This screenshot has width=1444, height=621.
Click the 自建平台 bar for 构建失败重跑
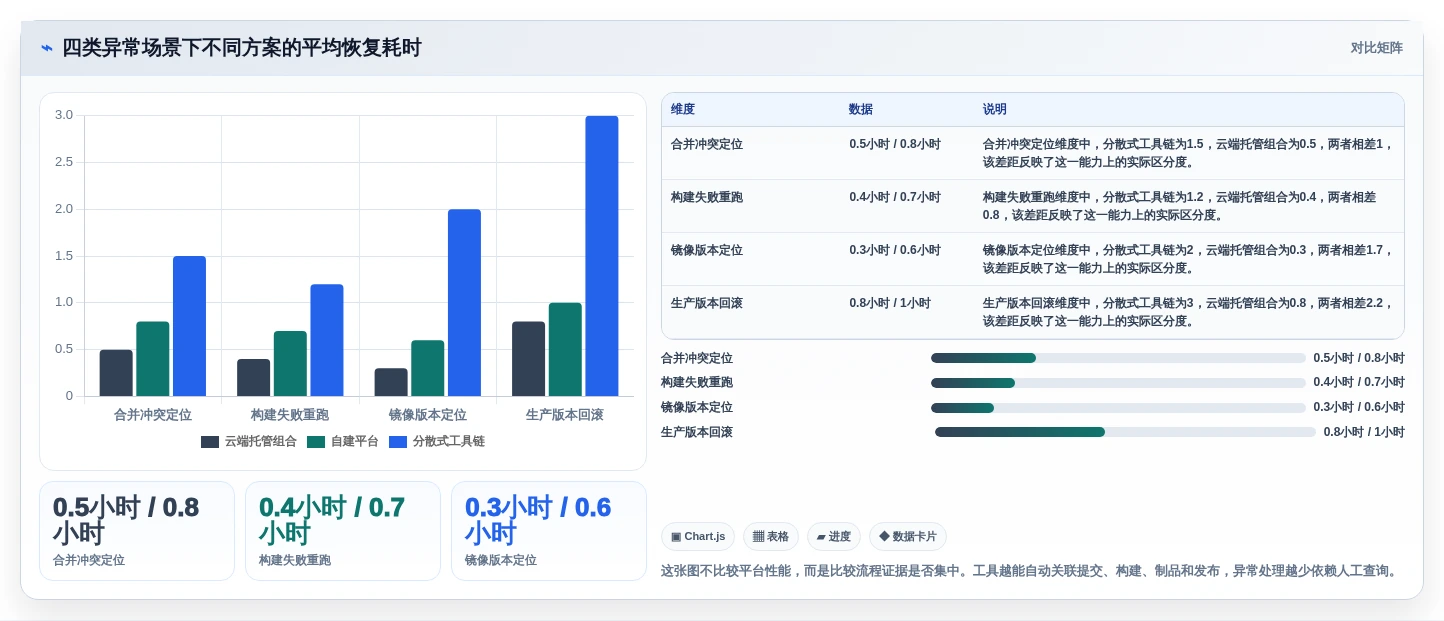[290, 363]
